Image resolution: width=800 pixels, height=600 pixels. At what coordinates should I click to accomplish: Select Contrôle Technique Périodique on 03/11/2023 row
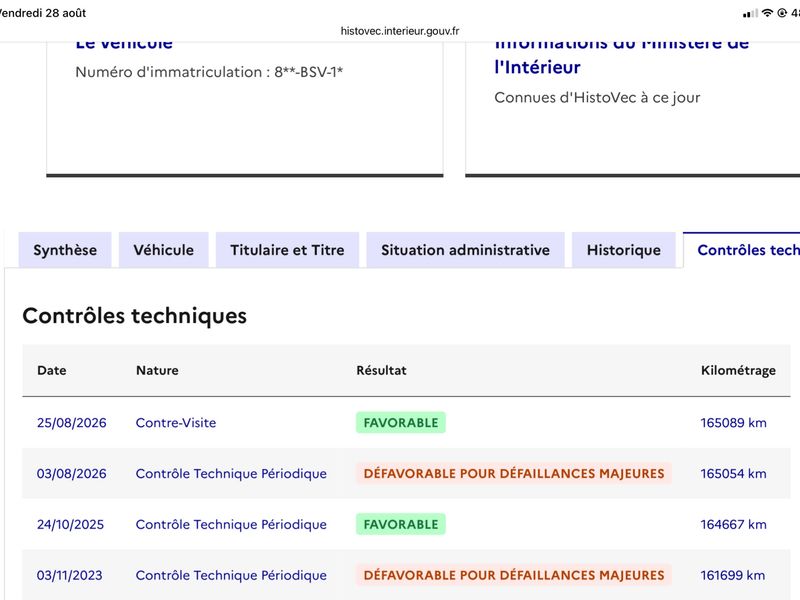(x=231, y=576)
